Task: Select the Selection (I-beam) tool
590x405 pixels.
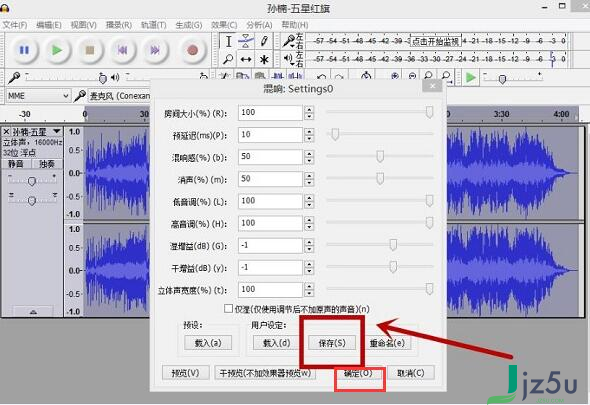Action: point(228,41)
